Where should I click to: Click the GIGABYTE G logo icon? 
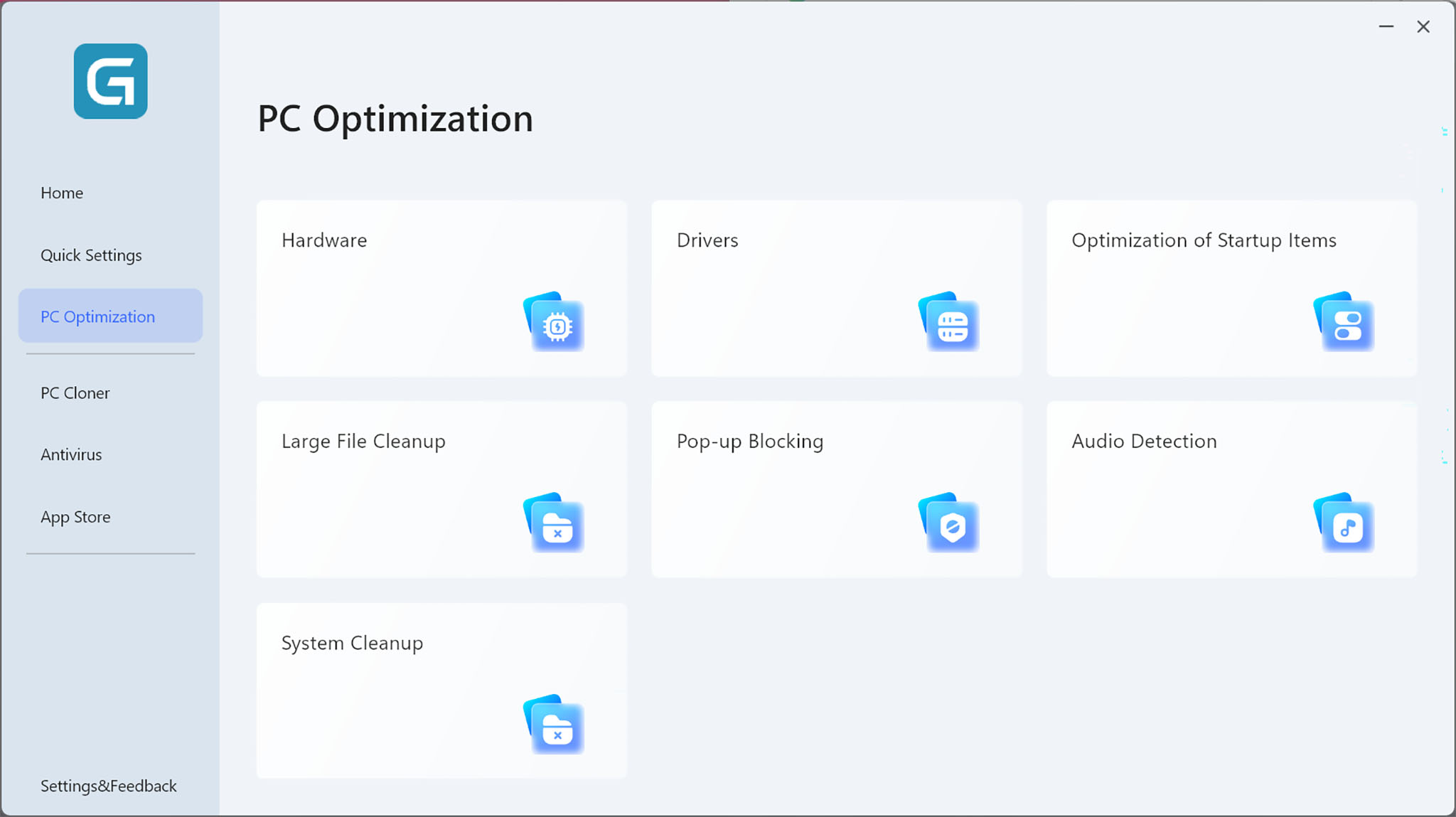pos(111,81)
